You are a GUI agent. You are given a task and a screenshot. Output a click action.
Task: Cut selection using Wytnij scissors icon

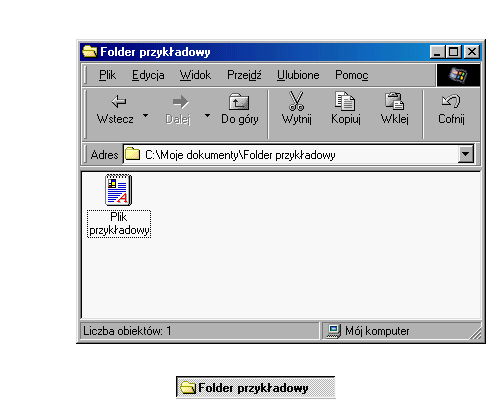coord(296,101)
